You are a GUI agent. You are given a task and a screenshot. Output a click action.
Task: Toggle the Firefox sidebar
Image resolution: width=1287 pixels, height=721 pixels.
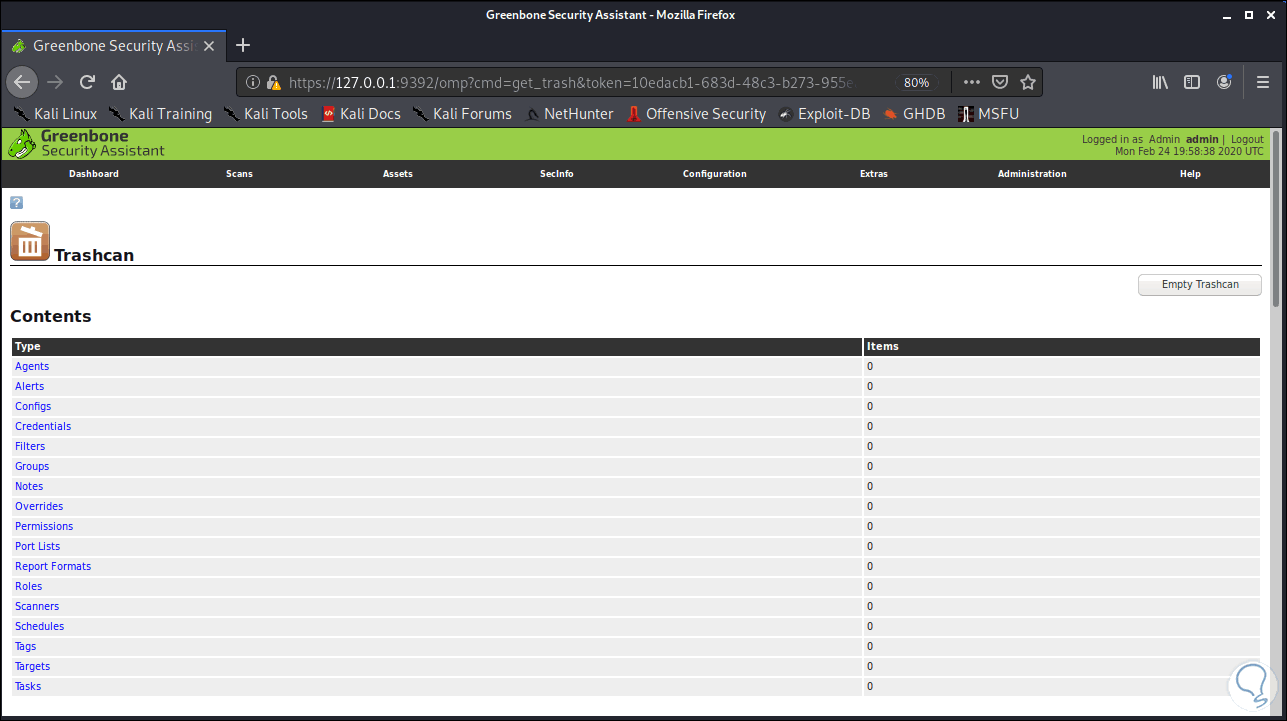(x=1192, y=82)
